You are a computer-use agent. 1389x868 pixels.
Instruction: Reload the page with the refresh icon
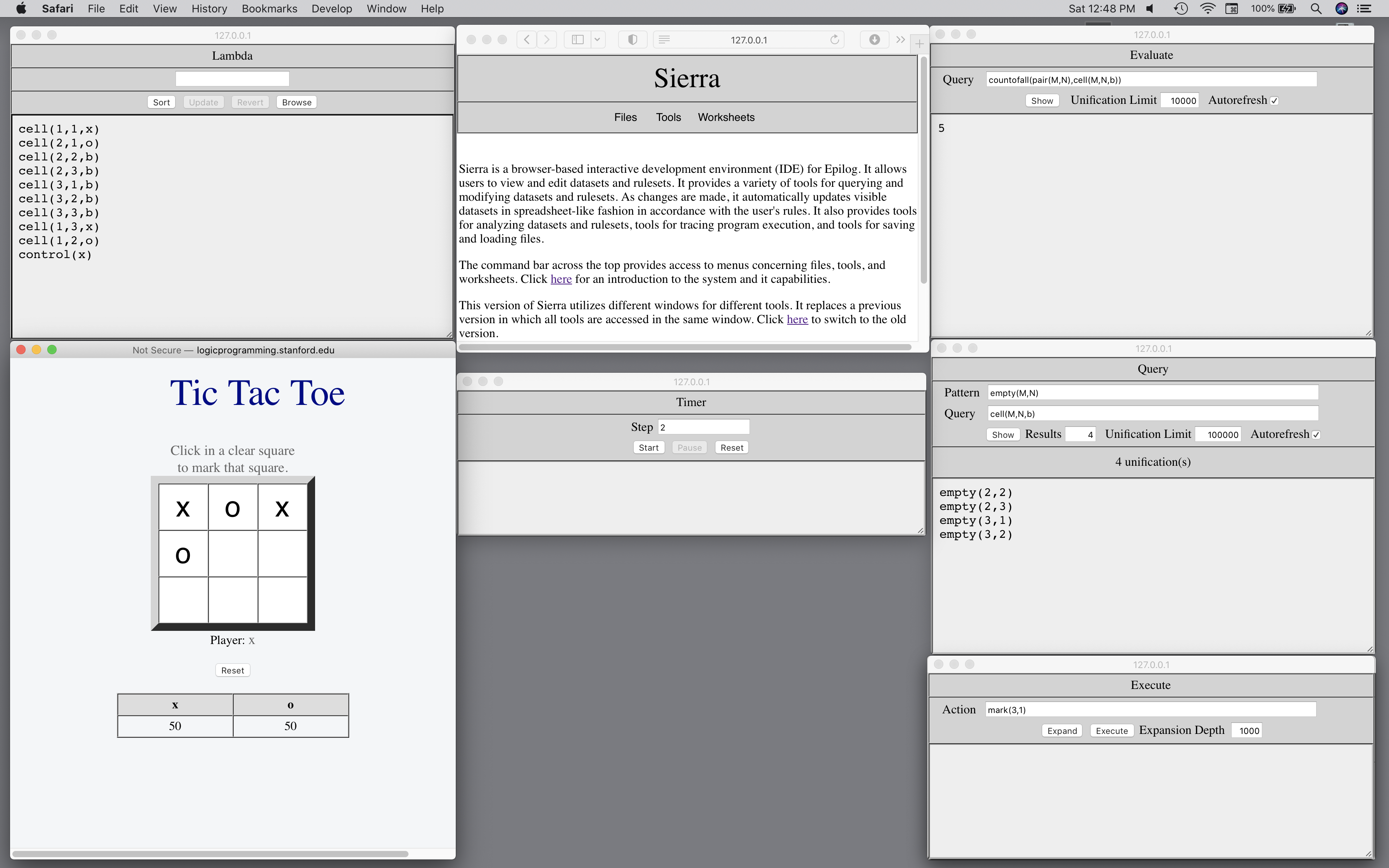coord(834,40)
